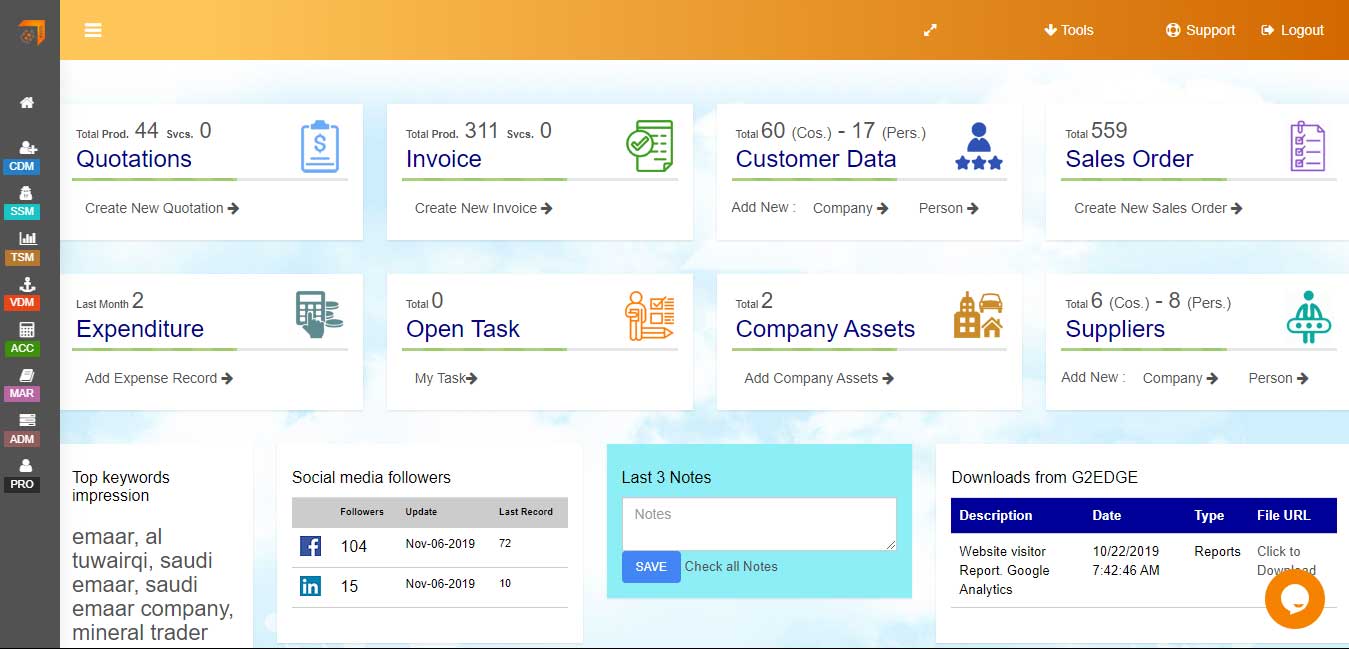The width and height of the screenshot is (1349, 649).
Task: Click Create New Sales Order link
Action: [1158, 208]
